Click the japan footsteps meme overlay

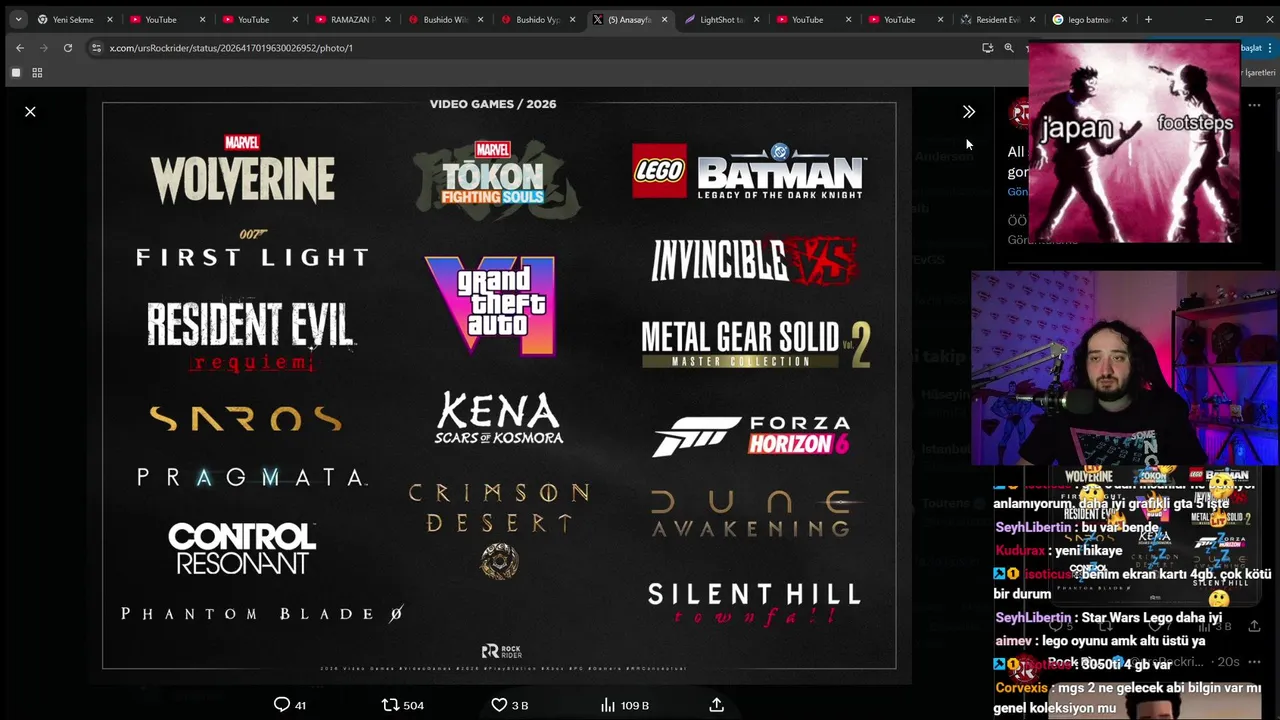coord(1134,142)
